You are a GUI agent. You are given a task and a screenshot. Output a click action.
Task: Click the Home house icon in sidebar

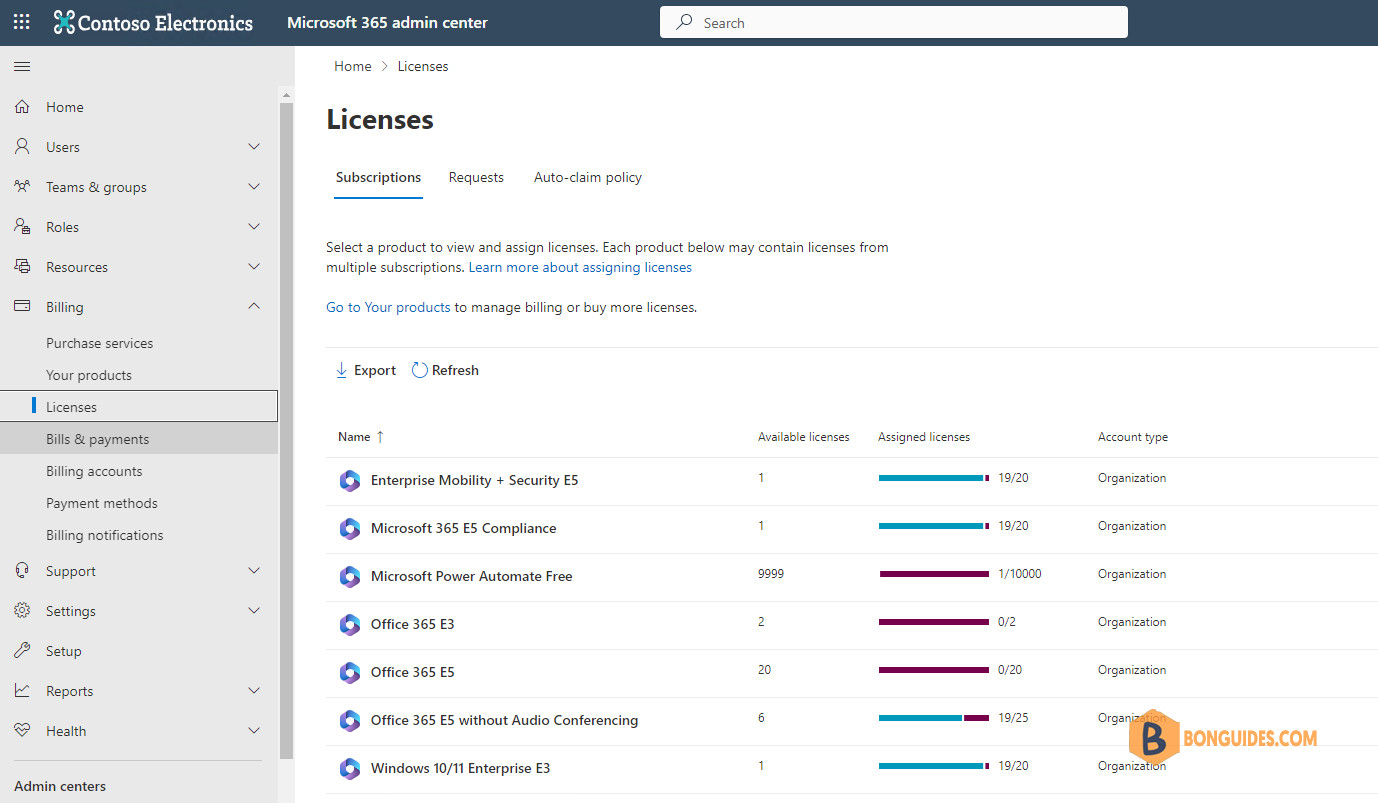click(x=22, y=107)
